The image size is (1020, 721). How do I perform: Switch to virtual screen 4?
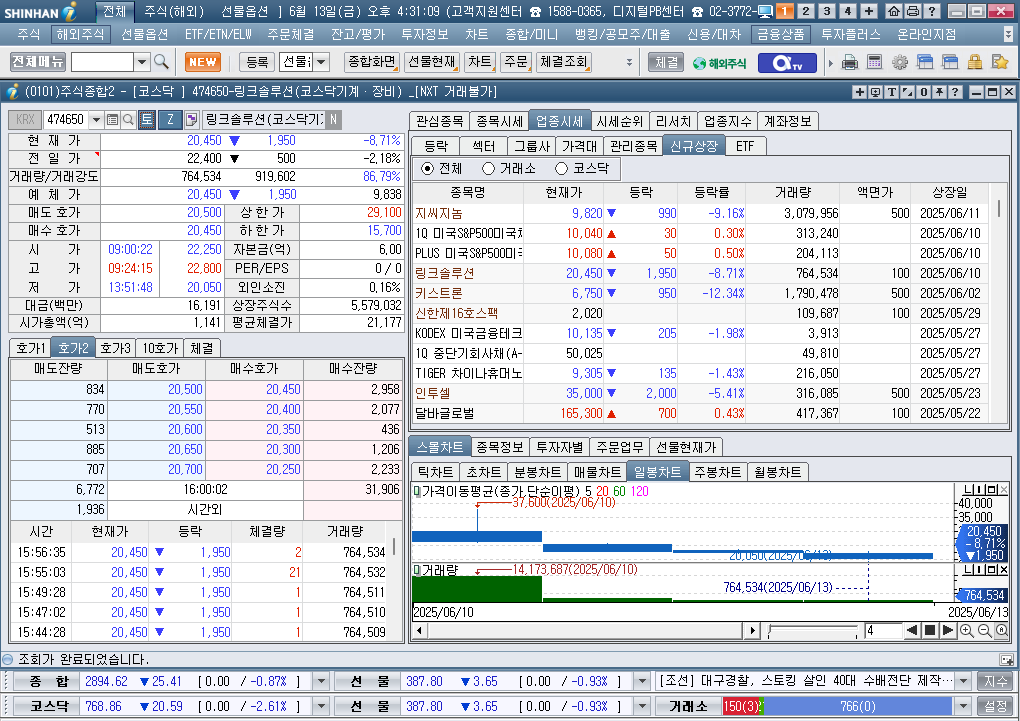(x=848, y=11)
